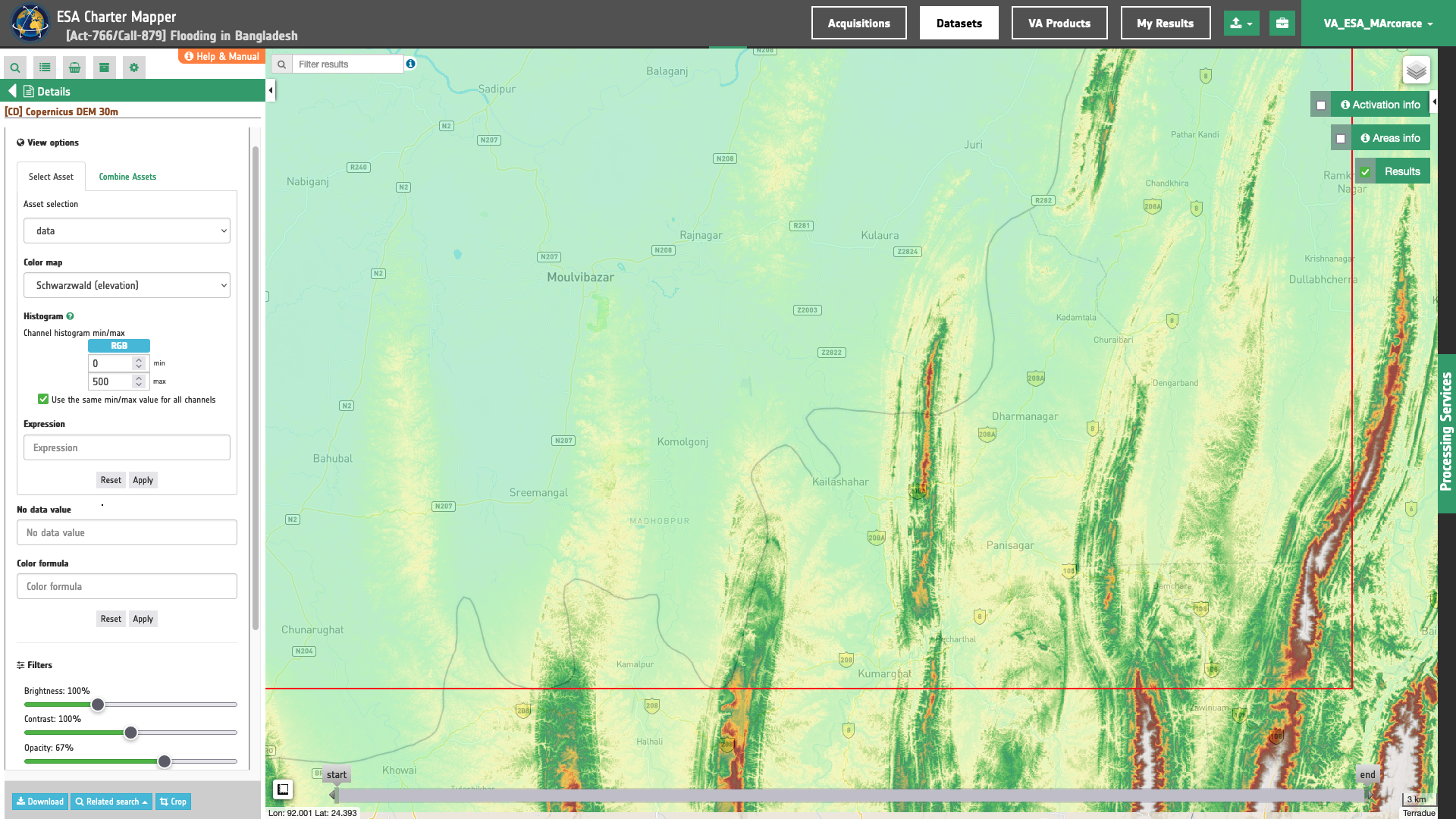Viewport: 1456px width, 819px height.
Task: Click Apply below the Expression field
Action: click(x=143, y=480)
